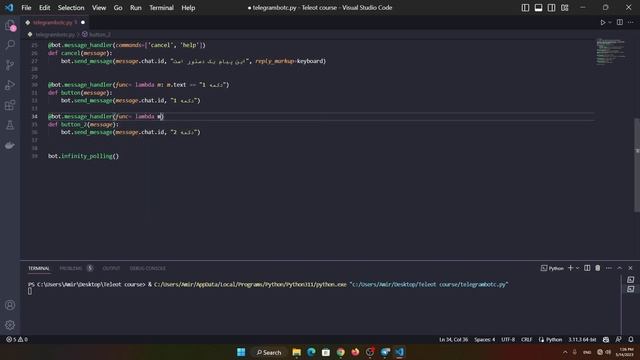Switch to the TERMINAL panel tab

pyautogui.click(x=39, y=268)
